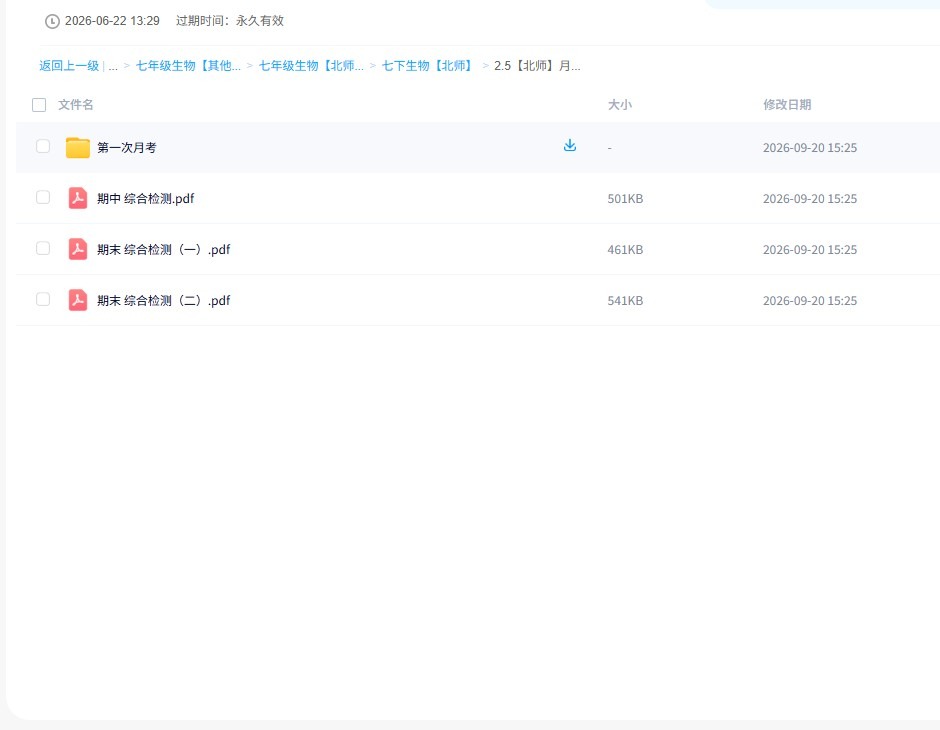Navigate to 七年级生物【其他... breadcrumb
The height and width of the screenshot is (730, 940).
pos(188,66)
